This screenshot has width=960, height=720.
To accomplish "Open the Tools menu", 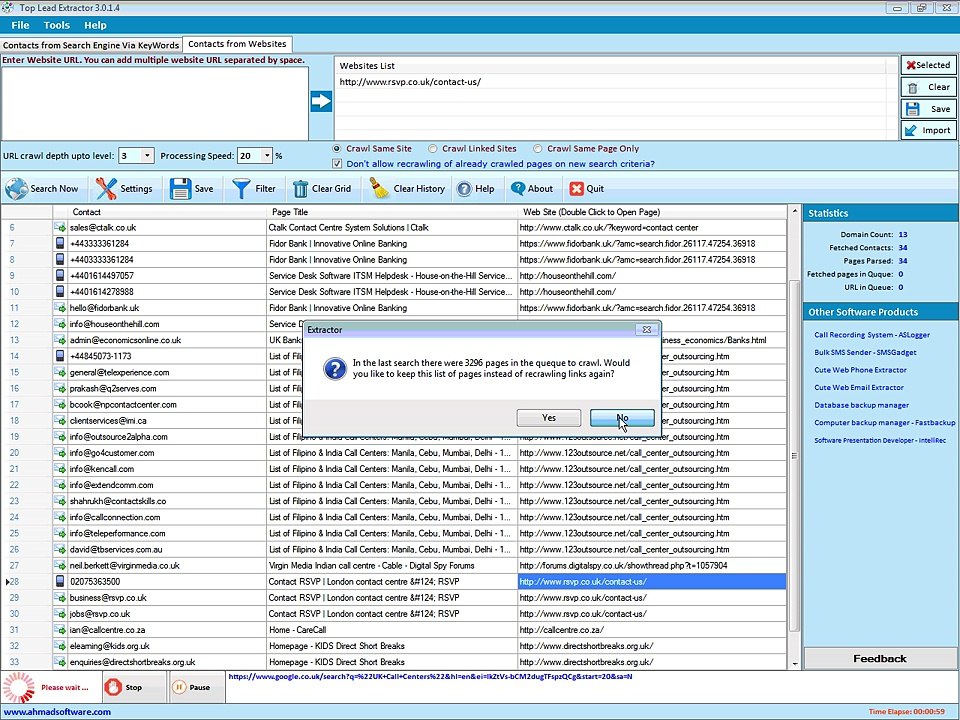I will pos(56,25).
